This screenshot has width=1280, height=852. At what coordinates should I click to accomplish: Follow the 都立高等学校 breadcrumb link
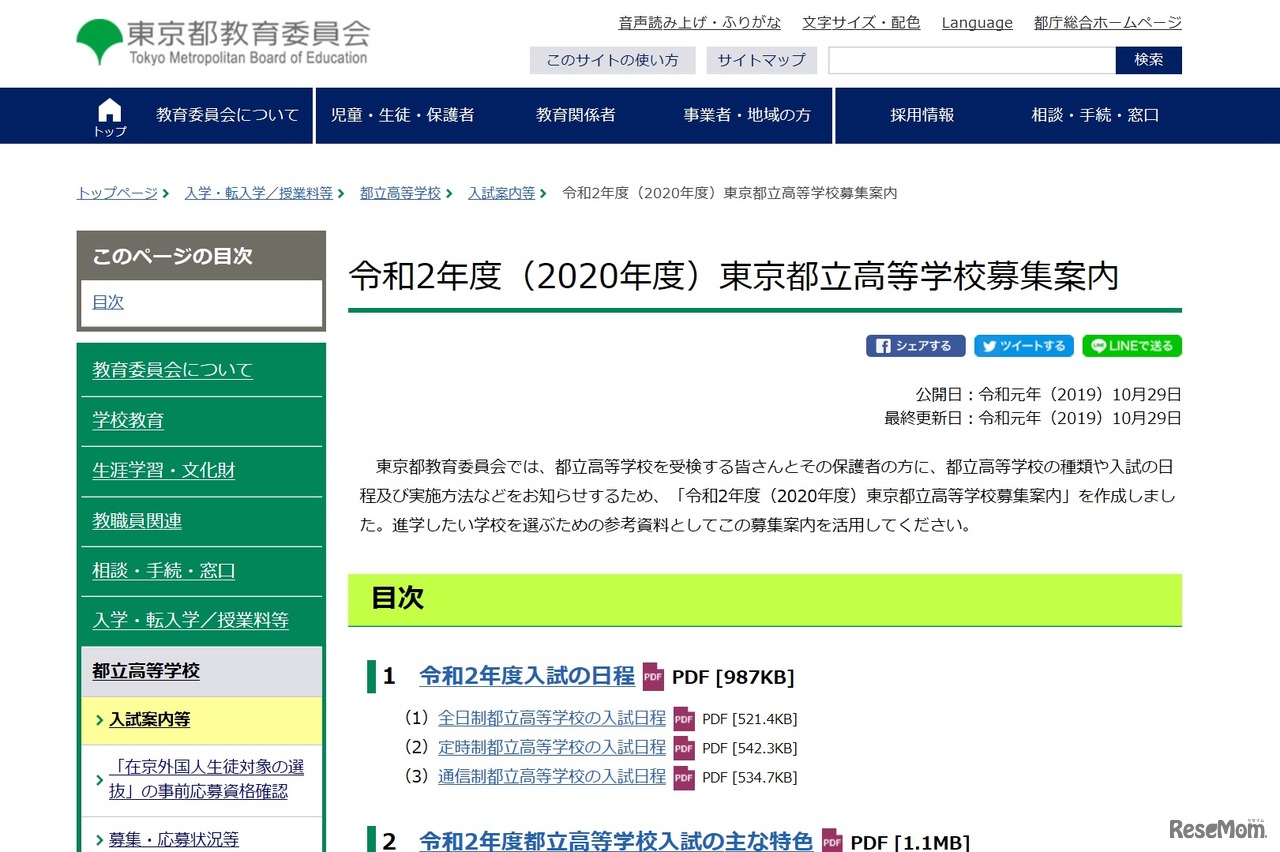pyautogui.click(x=399, y=193)
